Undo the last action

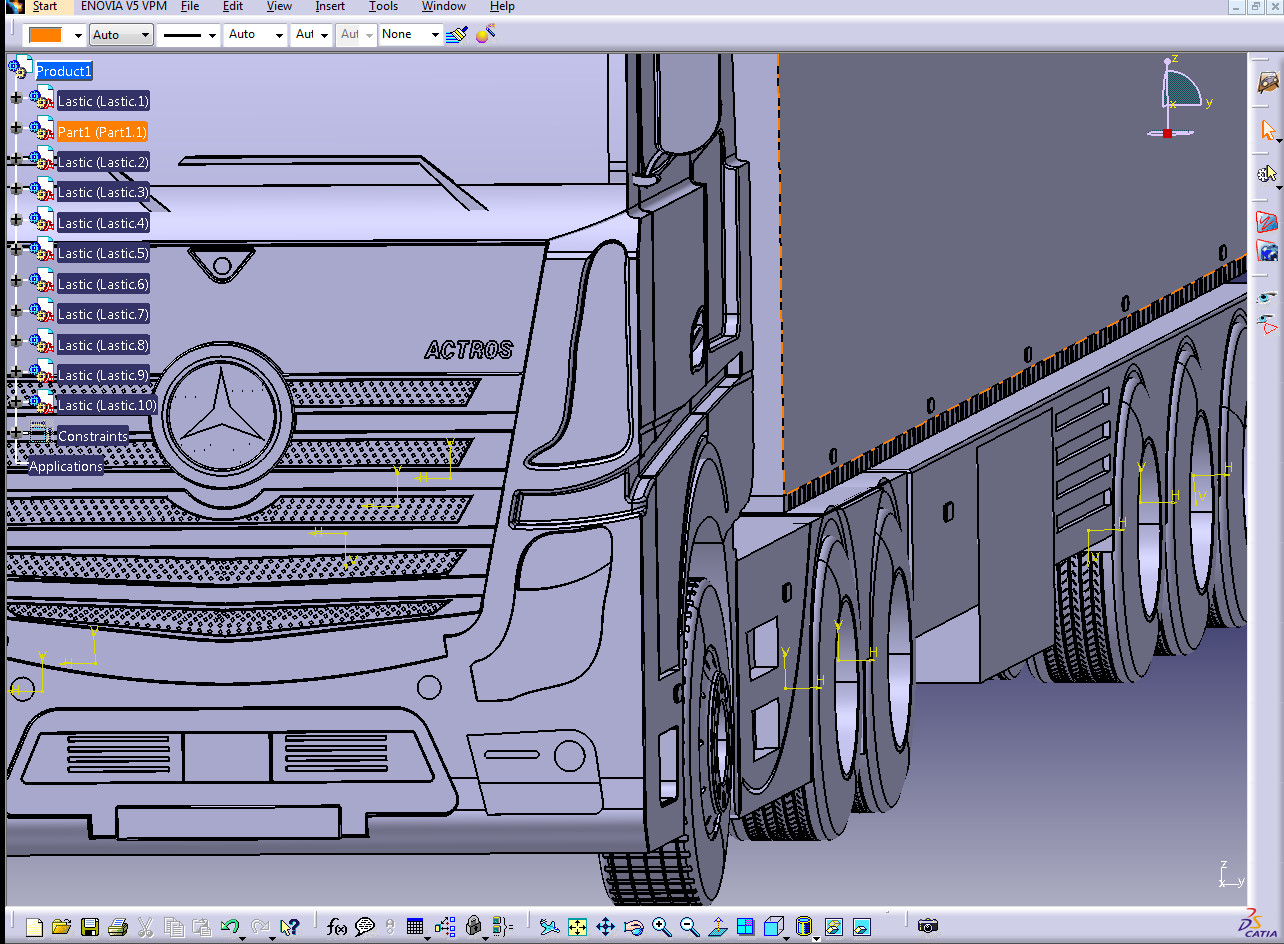(x=230, y=927)
